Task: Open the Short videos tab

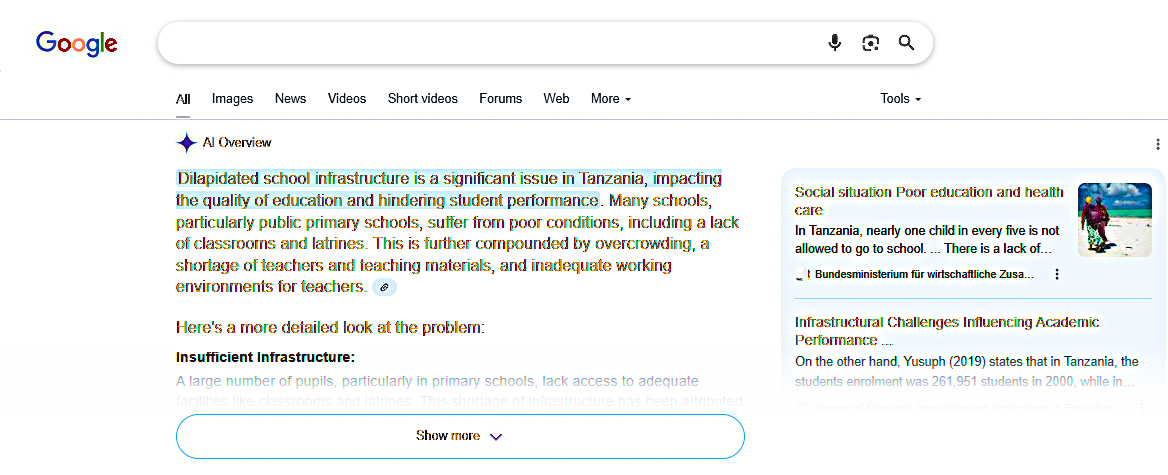Action: click(x=422, y=99)
